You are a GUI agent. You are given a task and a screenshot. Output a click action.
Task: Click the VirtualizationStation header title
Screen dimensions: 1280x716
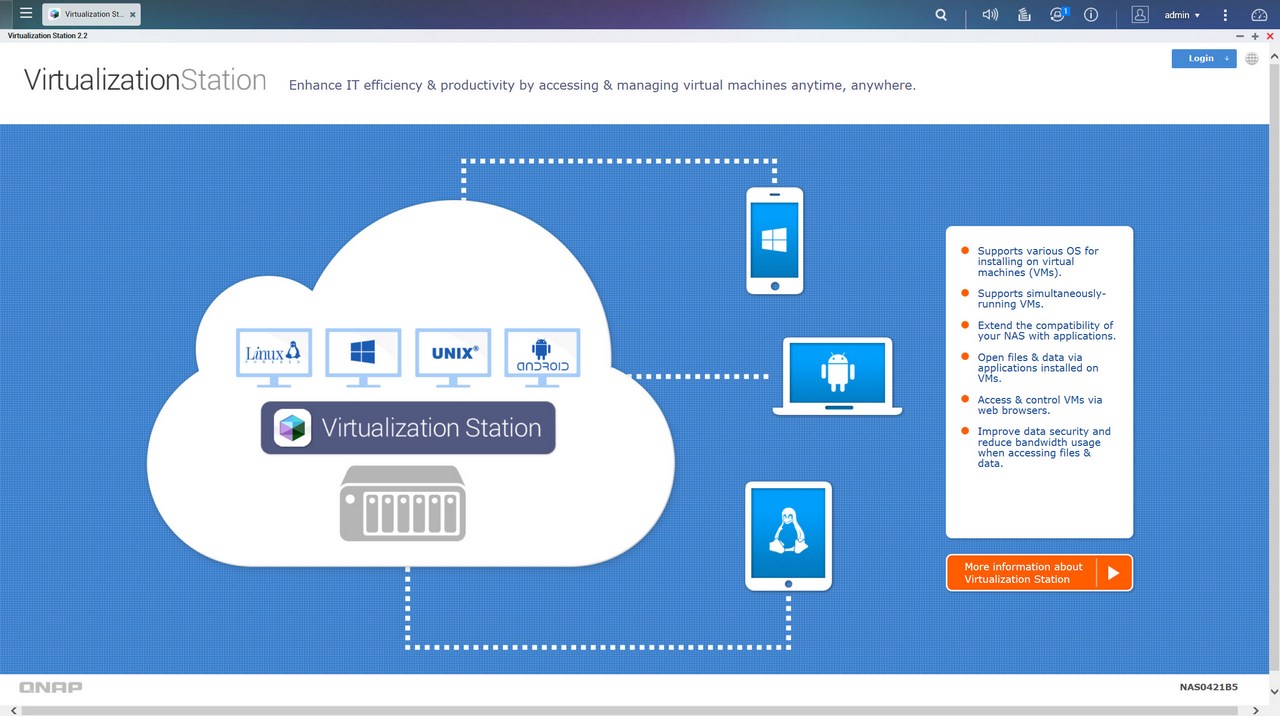[145, 80]
